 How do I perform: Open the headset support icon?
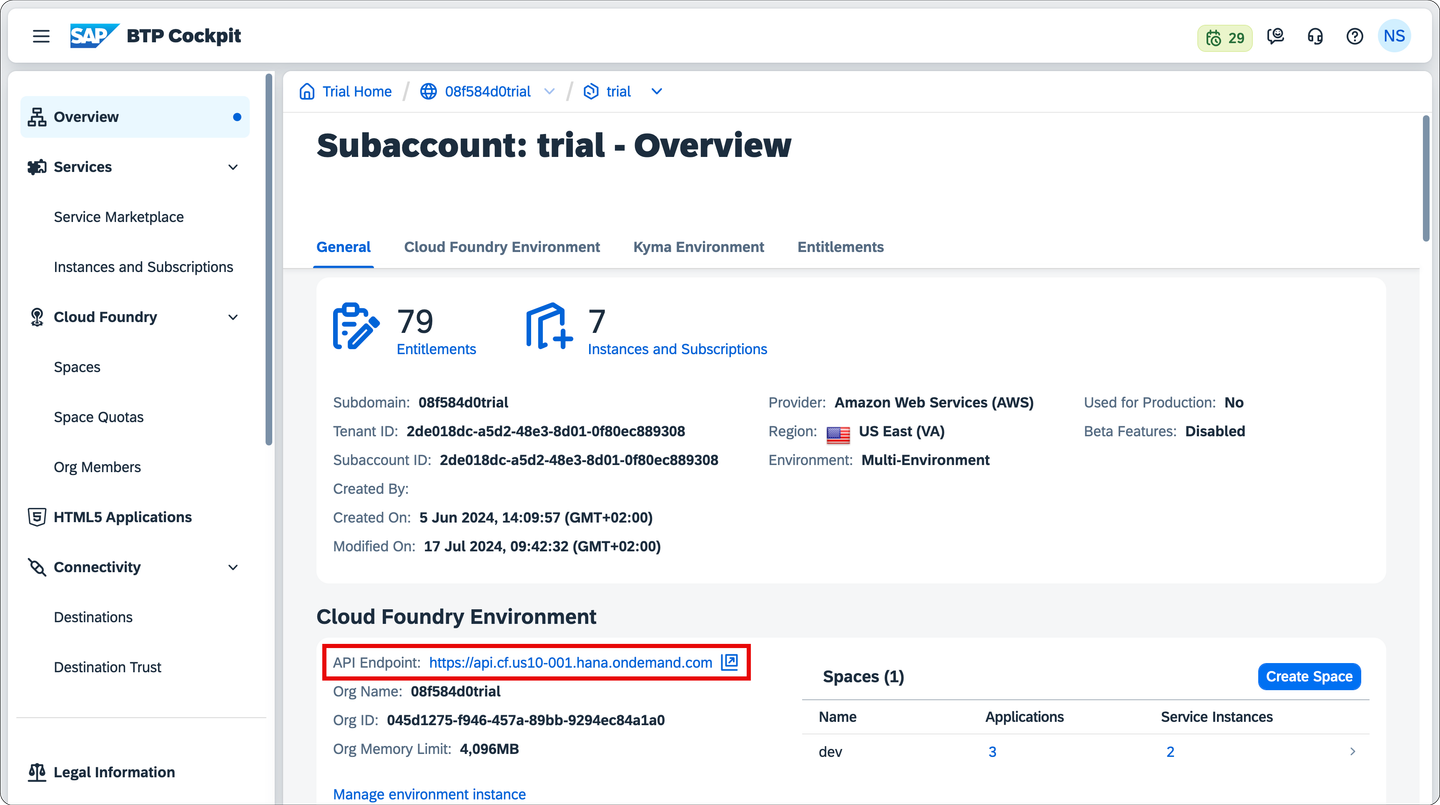tap(1315, 37)
